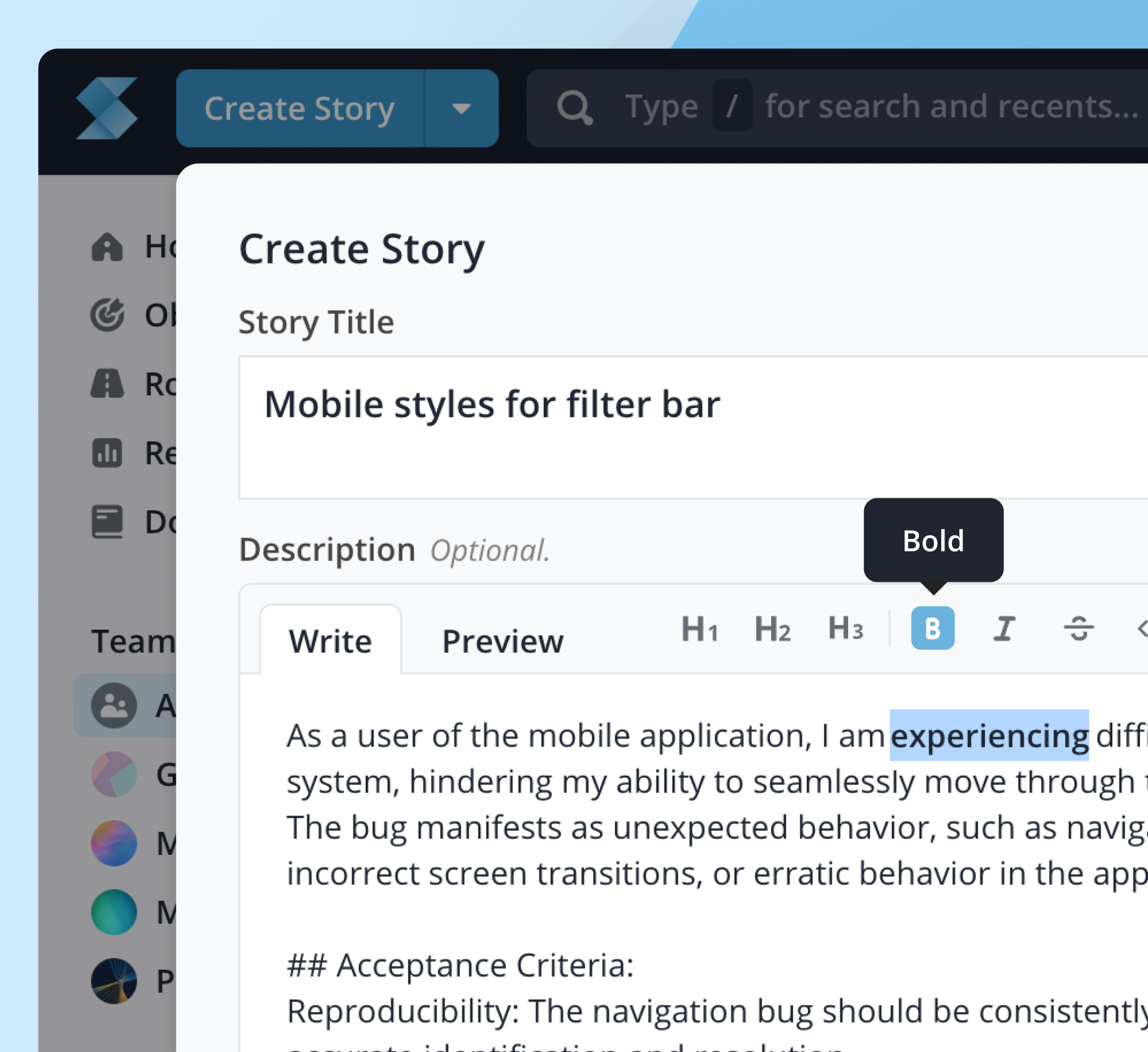Click the Create Story header button

coord(300,108)
